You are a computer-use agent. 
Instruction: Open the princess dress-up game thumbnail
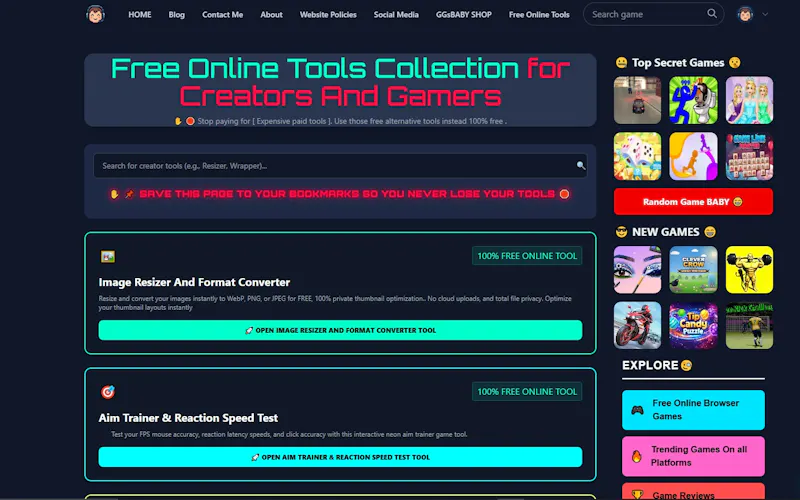[x=749, y=101]
